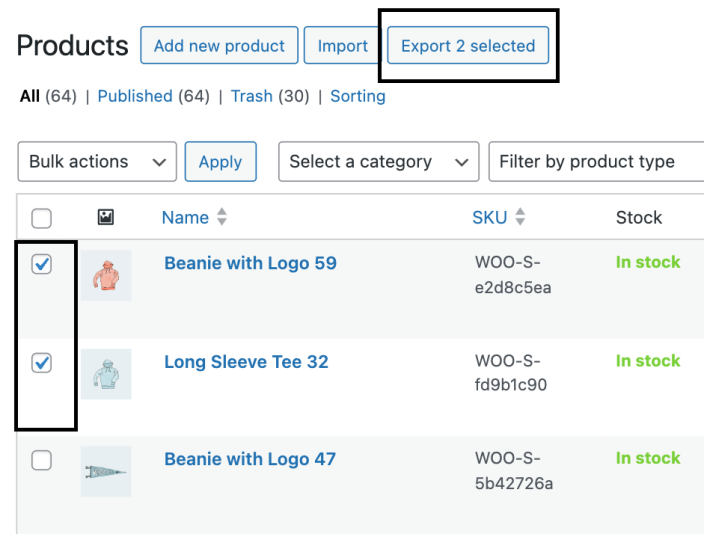Open Beanie with Logo 59 thumbnail
This screenshot has height=534, width=704.
[x=105, y=275]
